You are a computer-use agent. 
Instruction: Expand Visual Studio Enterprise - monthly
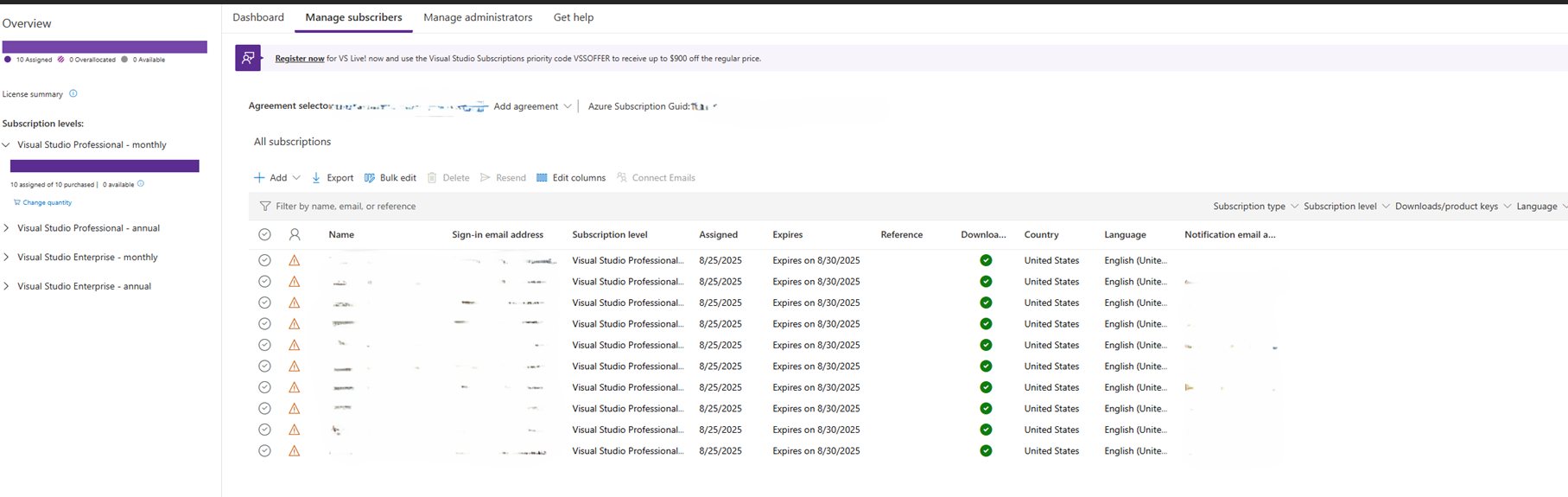[x=7, y=258]
